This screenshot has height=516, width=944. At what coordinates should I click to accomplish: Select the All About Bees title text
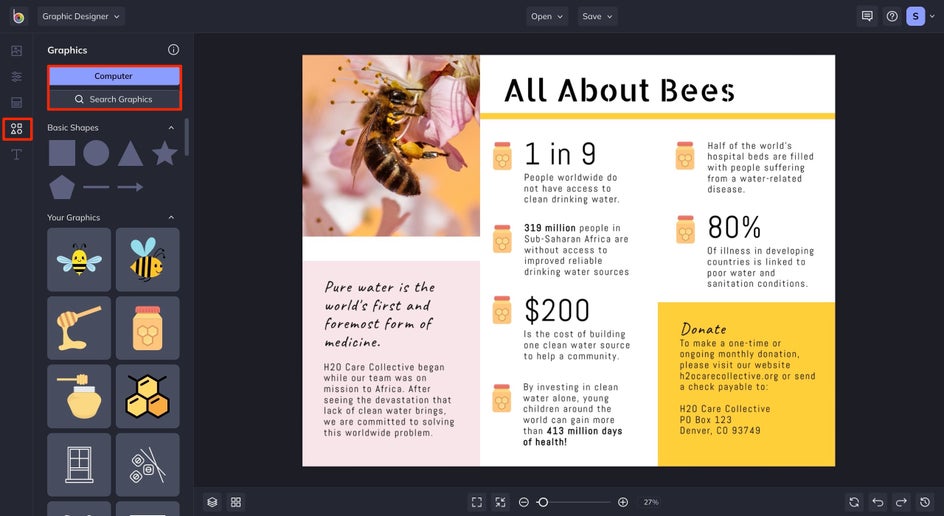620,91
